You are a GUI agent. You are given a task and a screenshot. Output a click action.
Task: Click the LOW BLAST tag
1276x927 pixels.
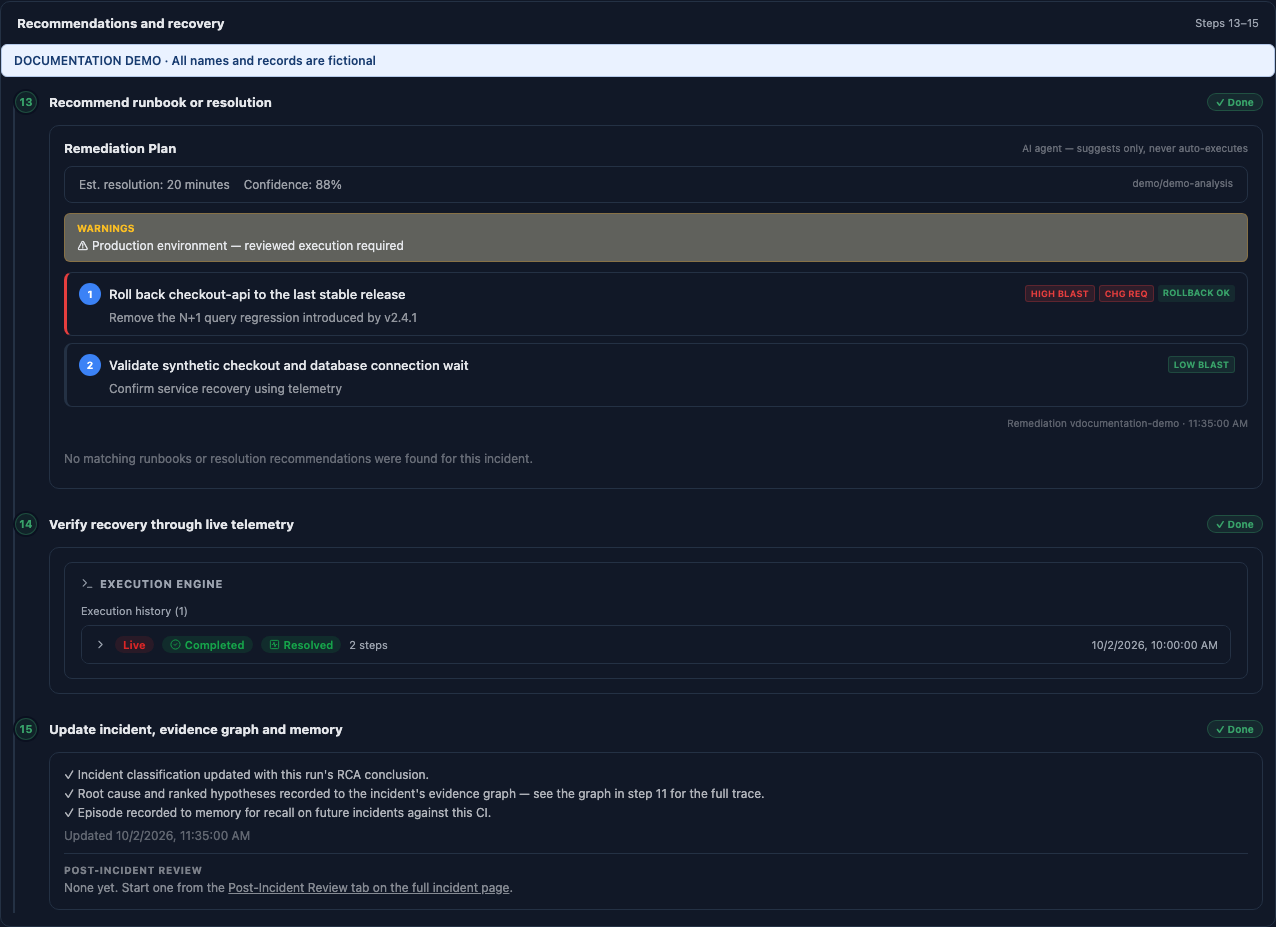point(1201,365)
